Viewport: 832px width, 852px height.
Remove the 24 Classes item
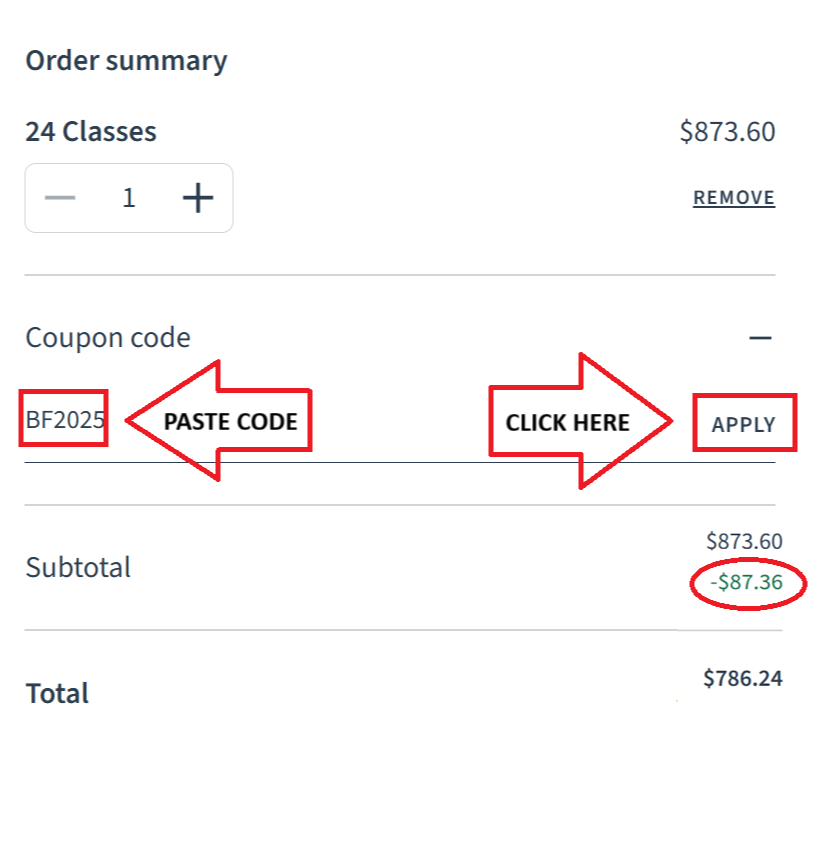pos(734,198)
